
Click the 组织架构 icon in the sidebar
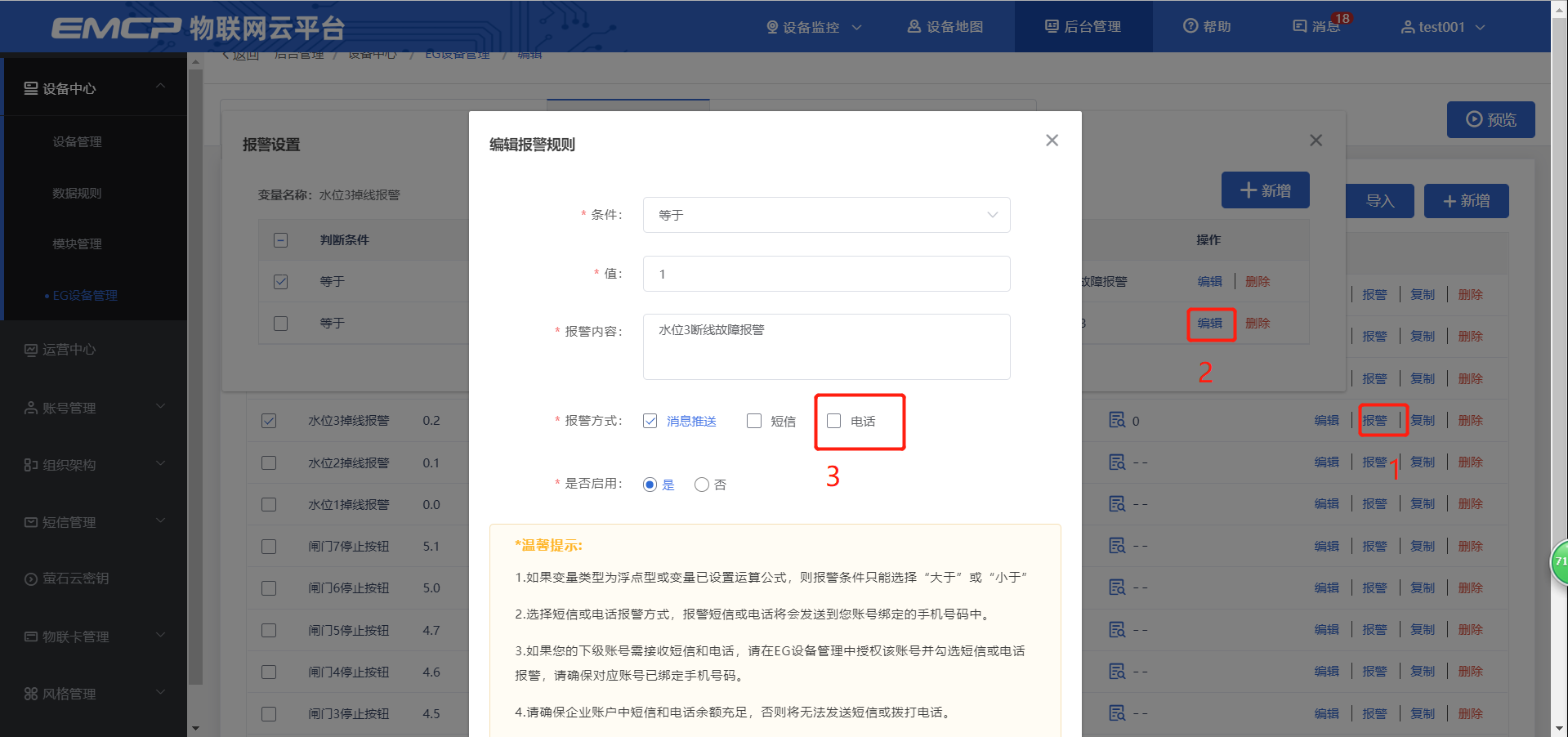pyautogui.click(x=31, y=465)
